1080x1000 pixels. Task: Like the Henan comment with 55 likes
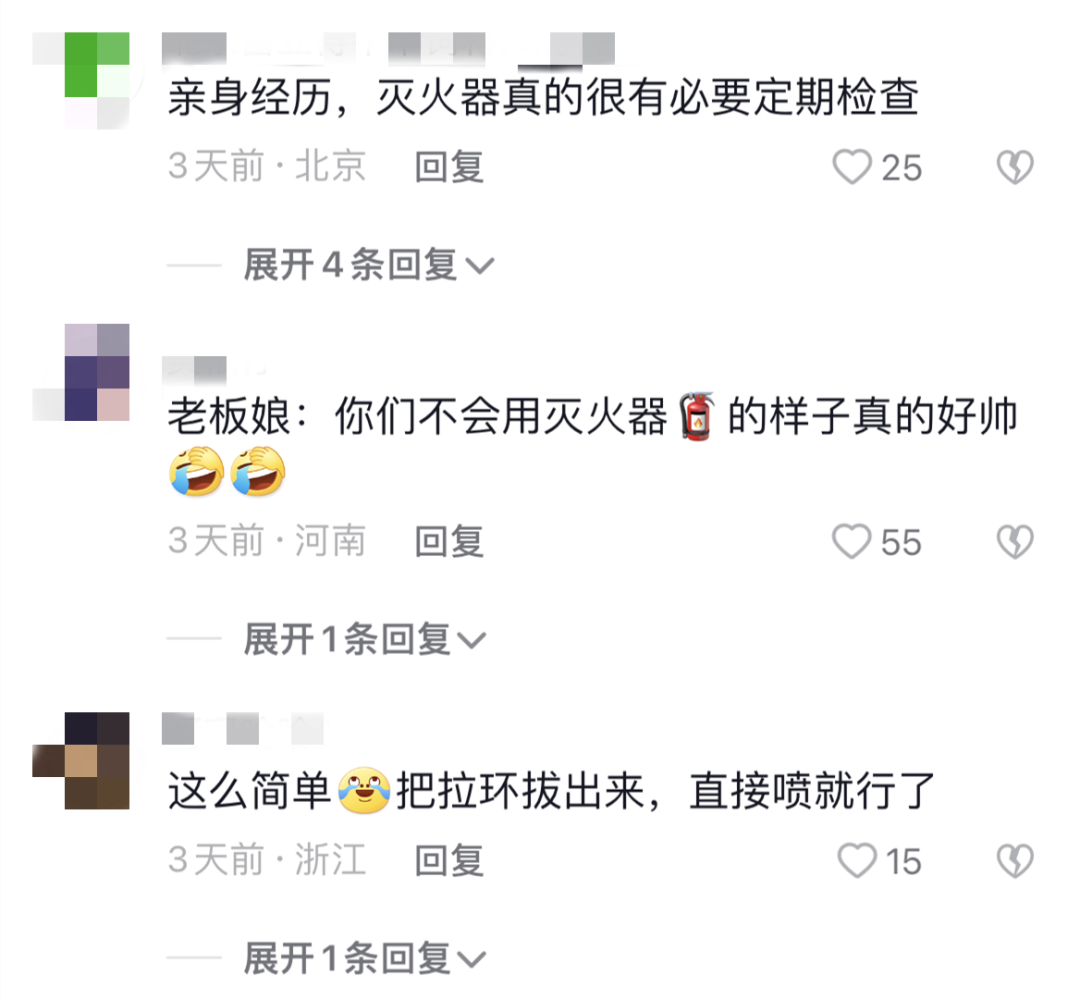853,541
